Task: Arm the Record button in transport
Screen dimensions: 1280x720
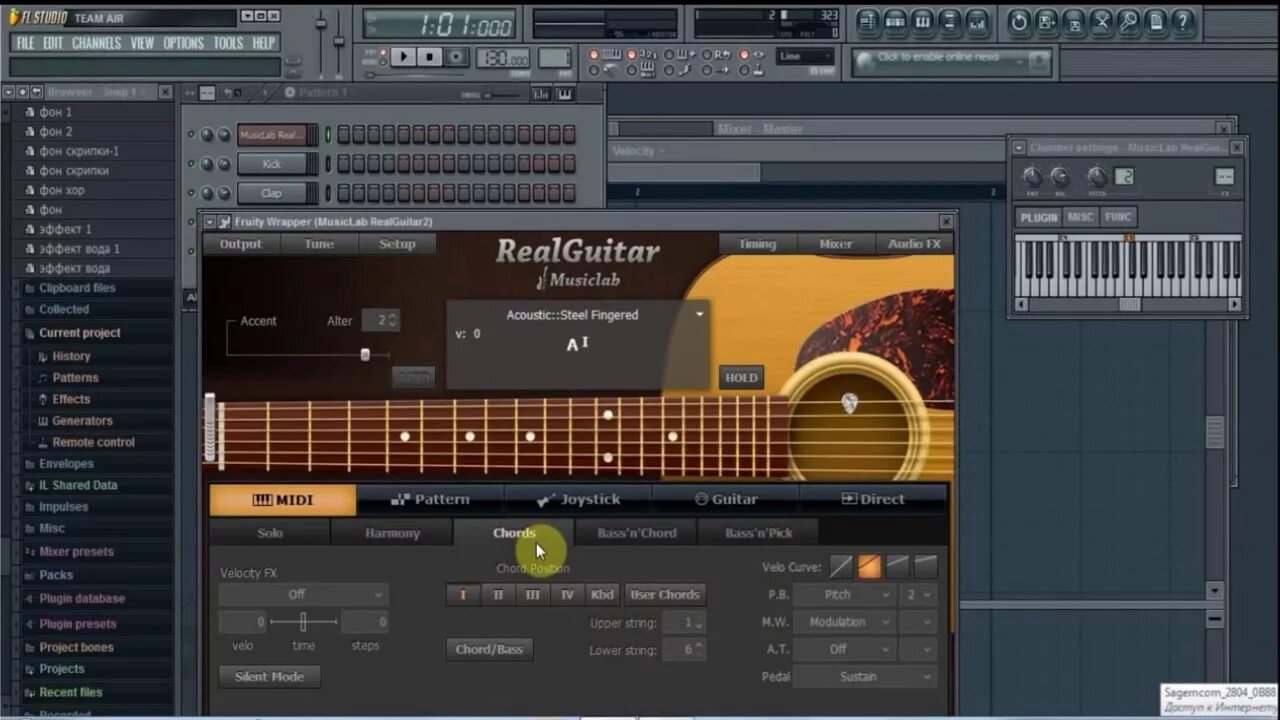Action: coord(457,57)
